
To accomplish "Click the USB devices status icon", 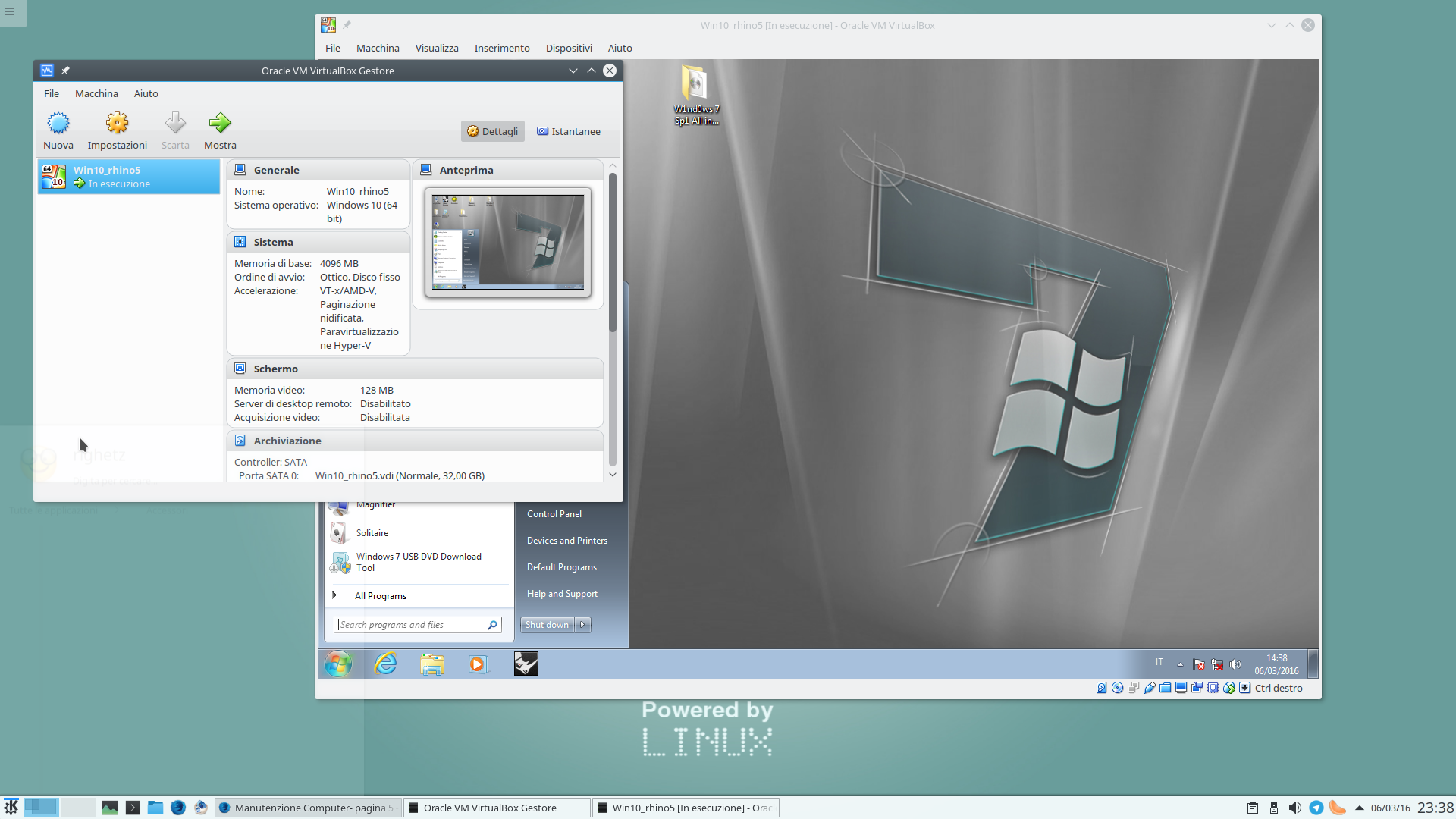I will click(1150, 688).
